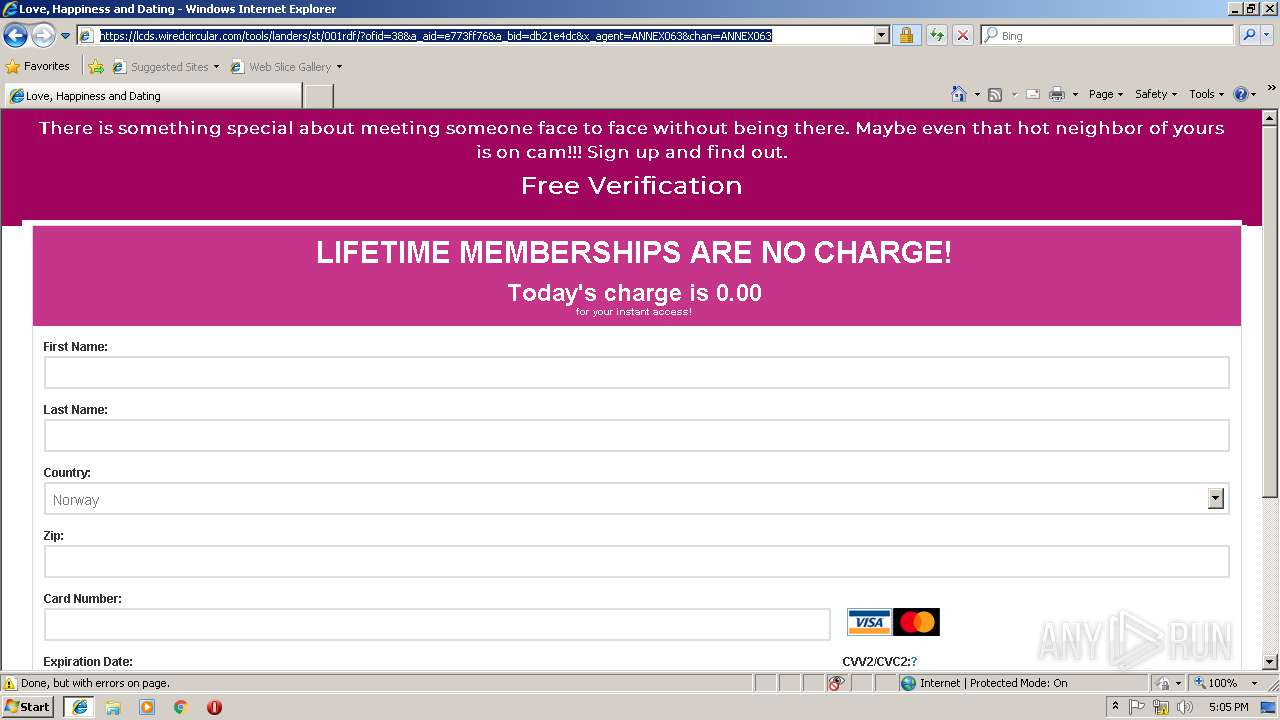The height and width of the screenshot is (720, 1280).
Task: Show more command bar items chevron
Action: tap(1271, 89)
